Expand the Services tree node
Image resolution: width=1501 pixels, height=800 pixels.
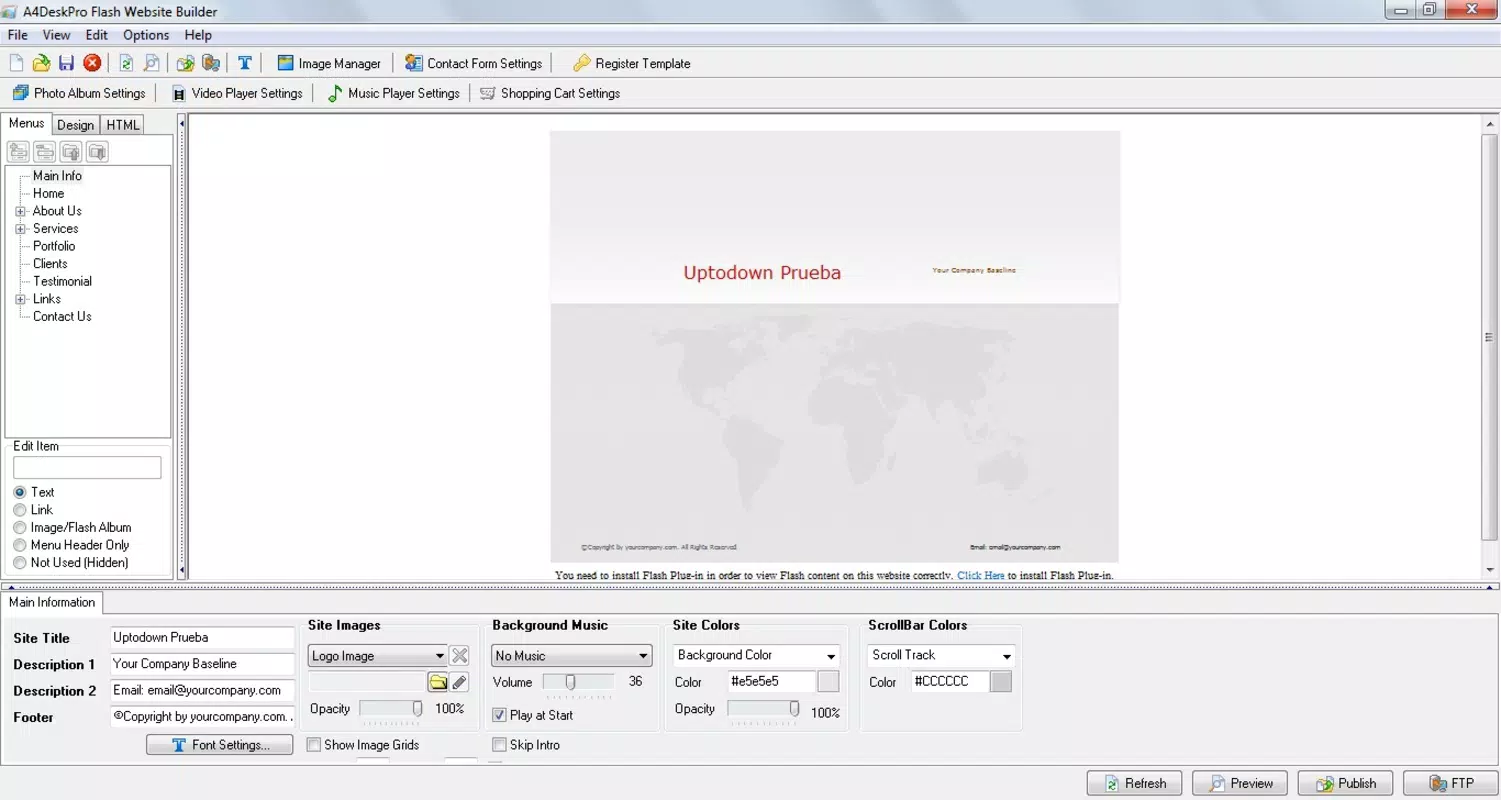[x=20, y=229]
